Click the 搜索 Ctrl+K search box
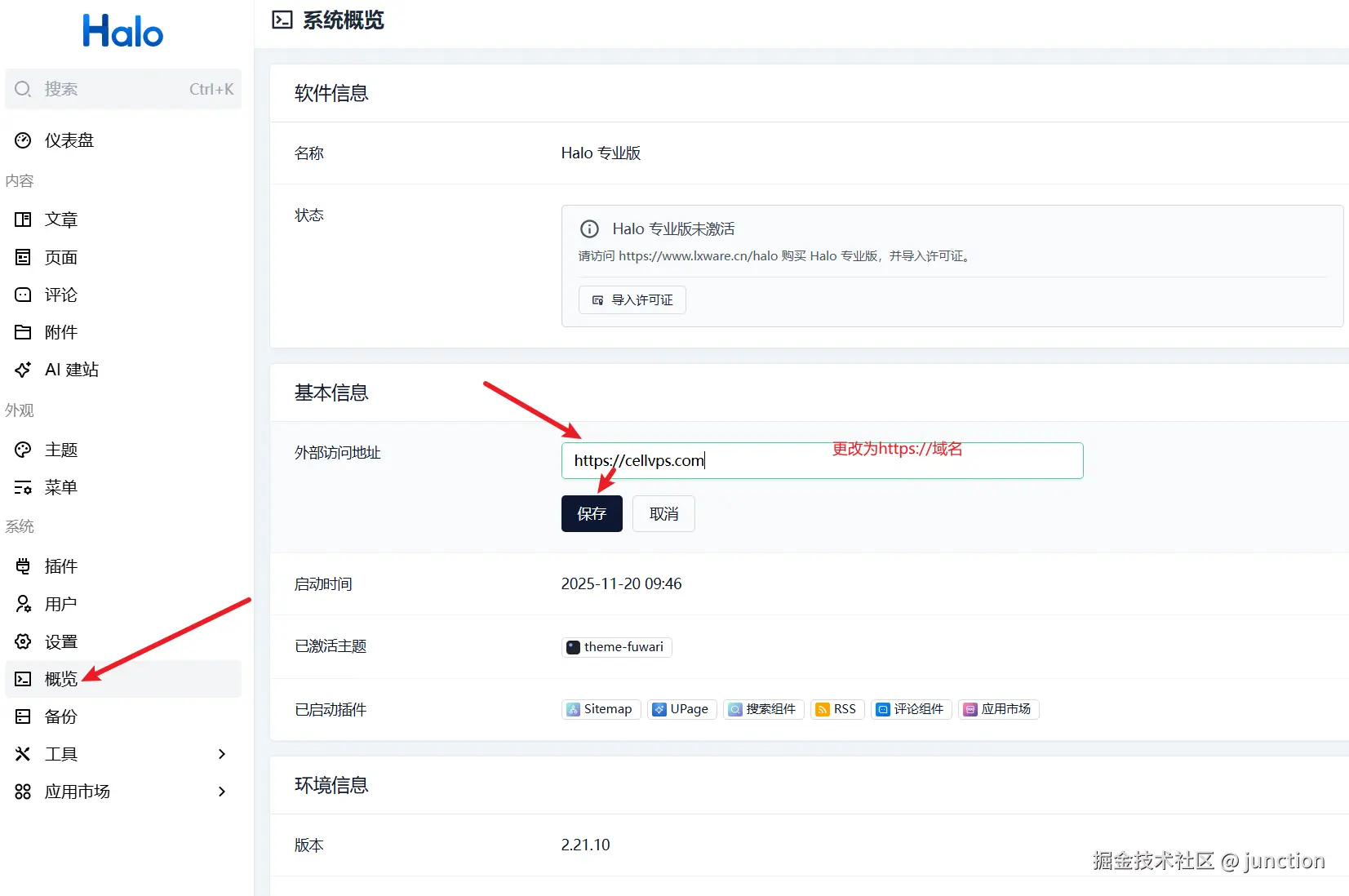Viewport: 1349px width, 896px height. pyautogui.click(x=123, y=89)
